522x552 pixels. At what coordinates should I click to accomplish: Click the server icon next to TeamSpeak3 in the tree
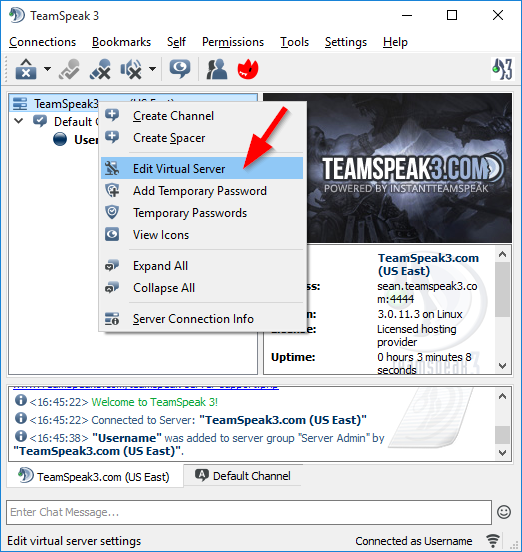coord(20,104)
